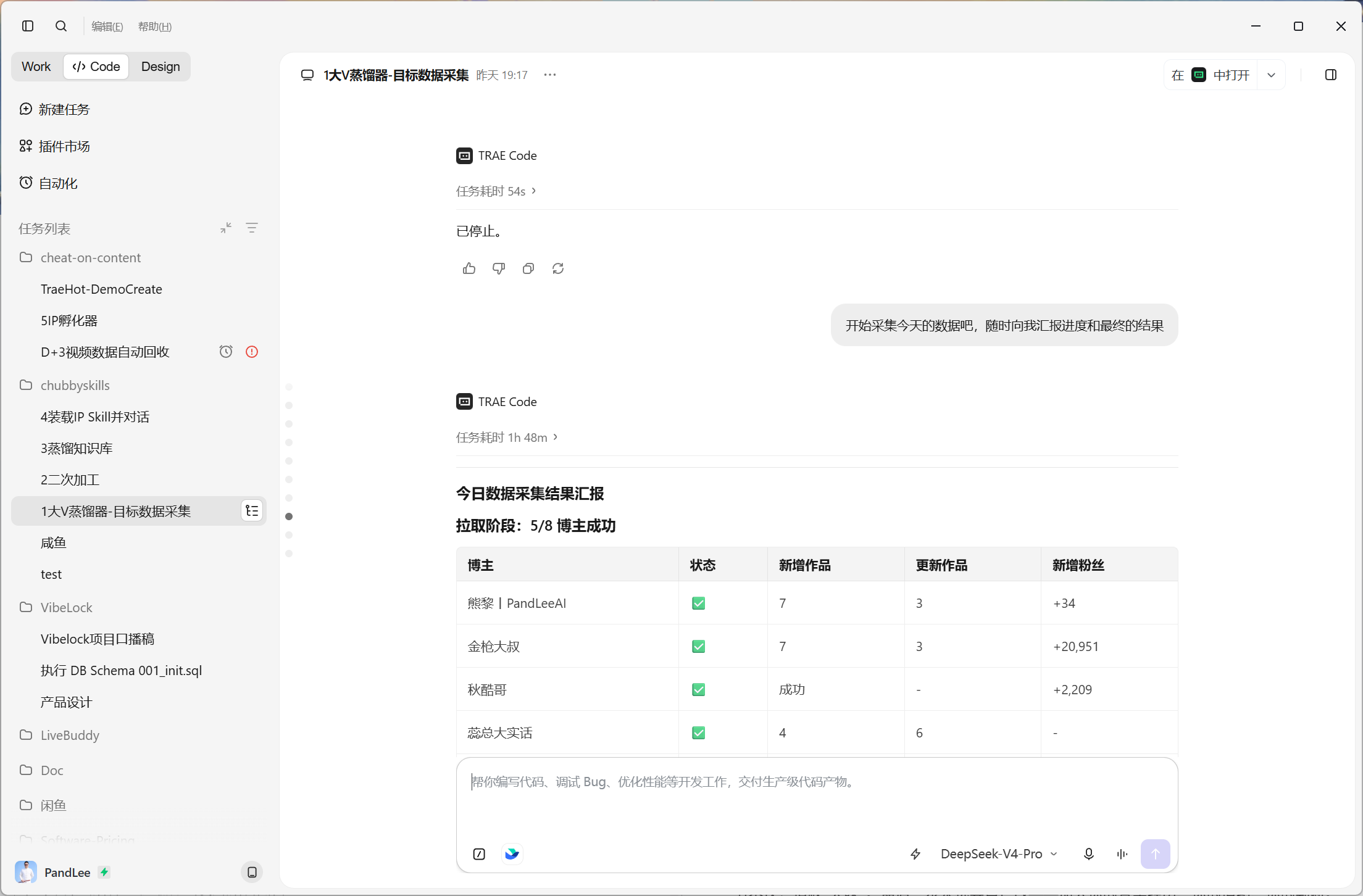Click the blue bird plugin icon
This screenshot has width=1363, height=896.
click(512, 854)
